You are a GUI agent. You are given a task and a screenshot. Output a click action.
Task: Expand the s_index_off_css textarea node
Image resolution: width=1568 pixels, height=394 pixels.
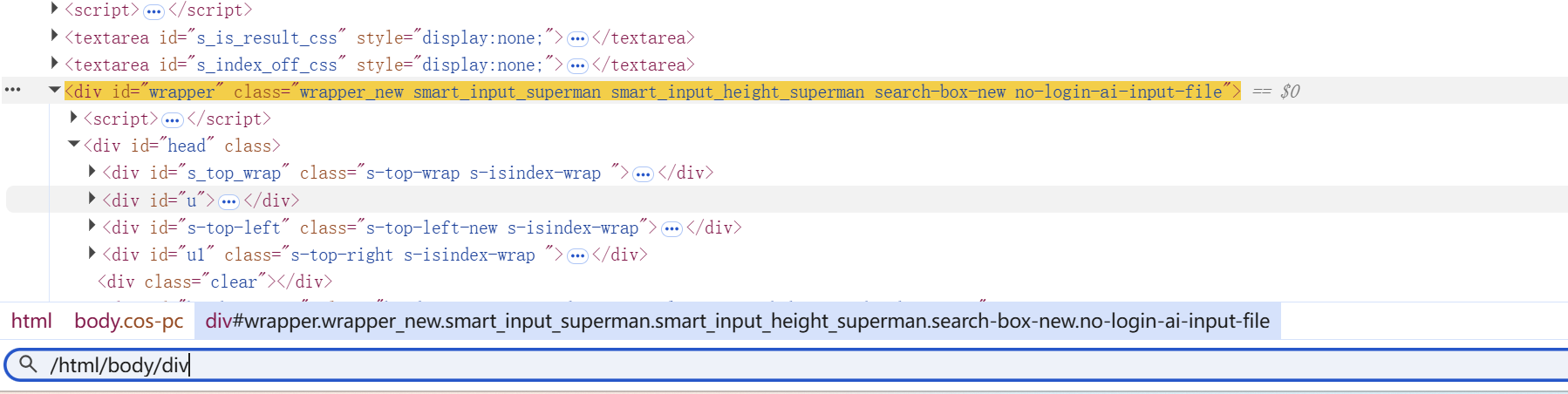54,63
